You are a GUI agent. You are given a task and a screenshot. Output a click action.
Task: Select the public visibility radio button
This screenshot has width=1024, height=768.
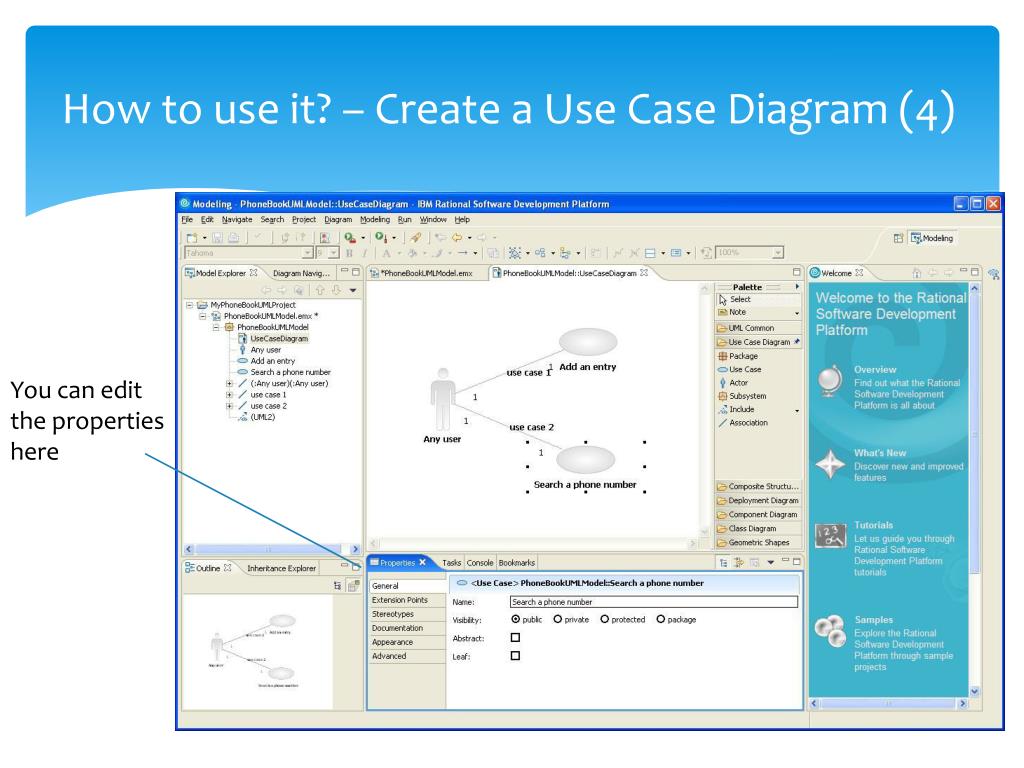(x=516, y=619)
